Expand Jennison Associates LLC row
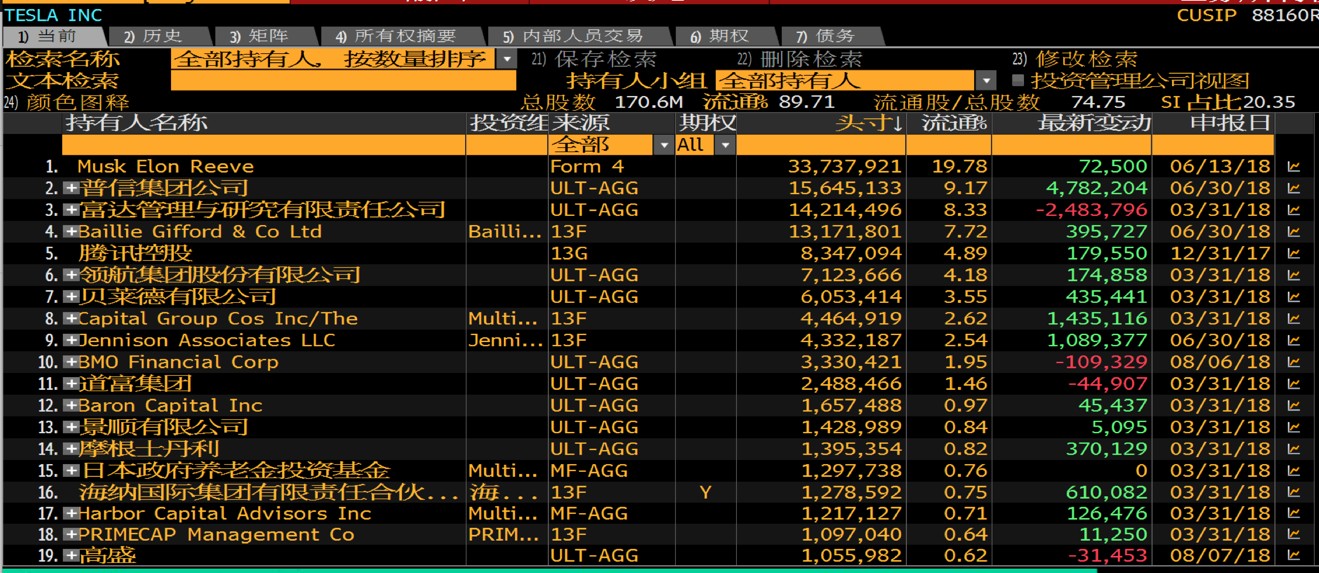Viewport: 1319px width, 573px height. 71,340
